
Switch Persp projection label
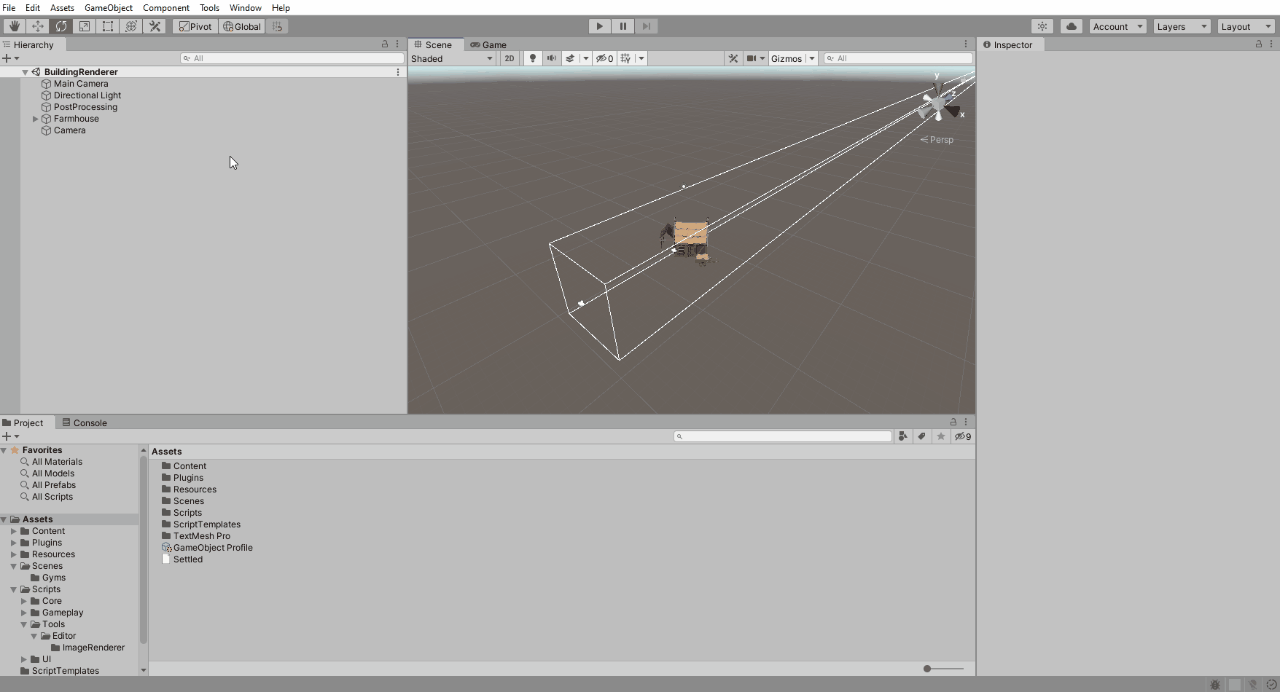click(x=937, y=140)
